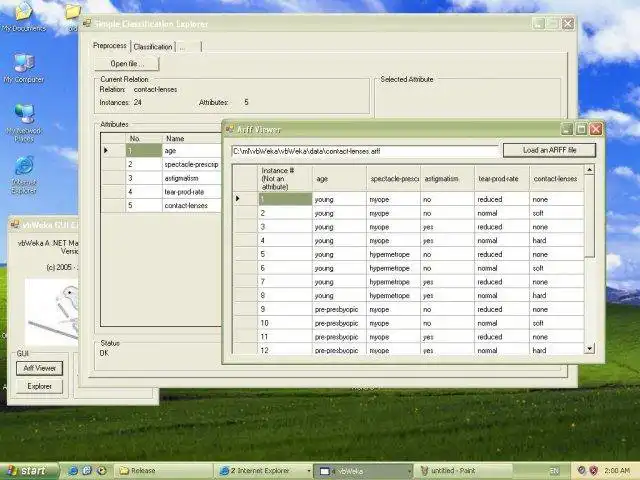
Task: Select the Preprocess tab
Action: (x=110, y=46)
